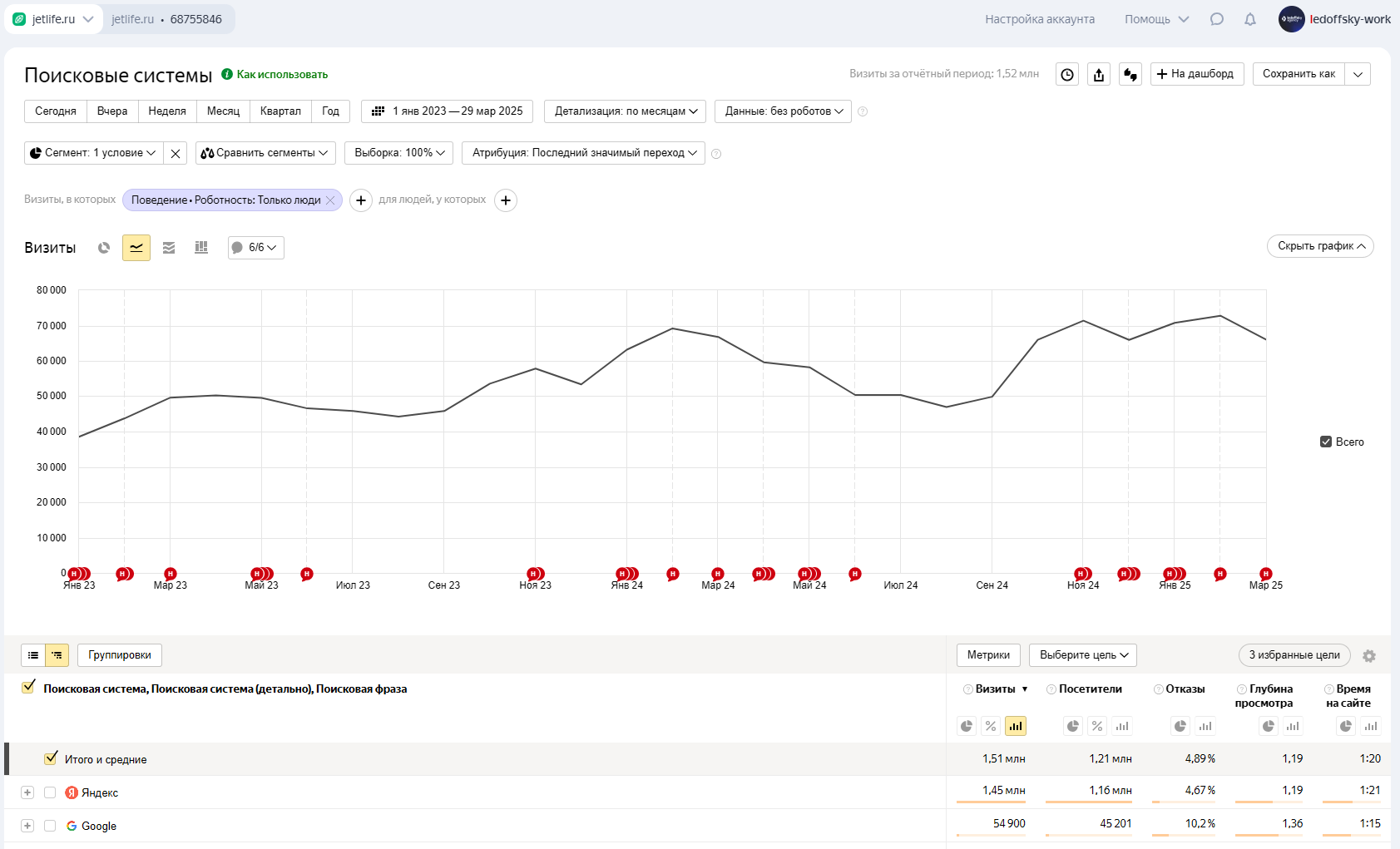Screen dimensions: 1400x849
Task: Tick the Google row checkbox
Action: pyautogui.click(x=50, y=826)
